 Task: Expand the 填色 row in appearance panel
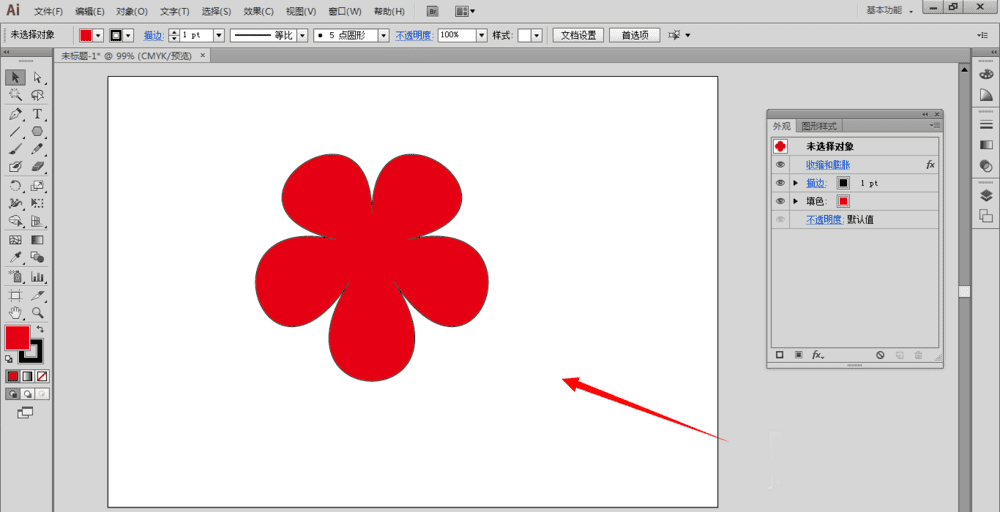tap(795, 201)
